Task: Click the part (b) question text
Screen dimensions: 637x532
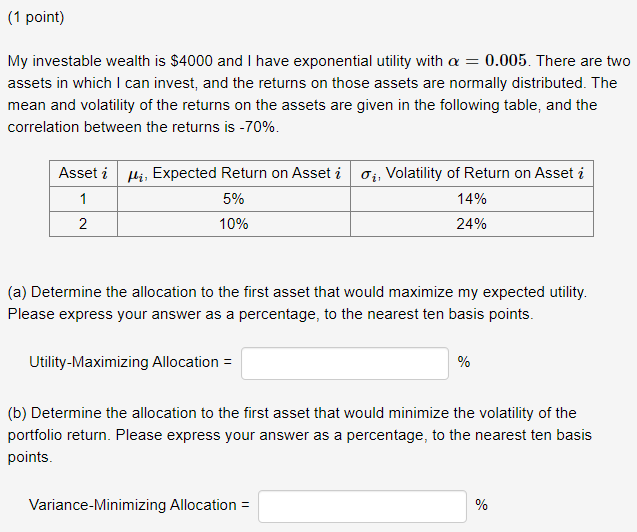Action: click(x=300, y=435)
